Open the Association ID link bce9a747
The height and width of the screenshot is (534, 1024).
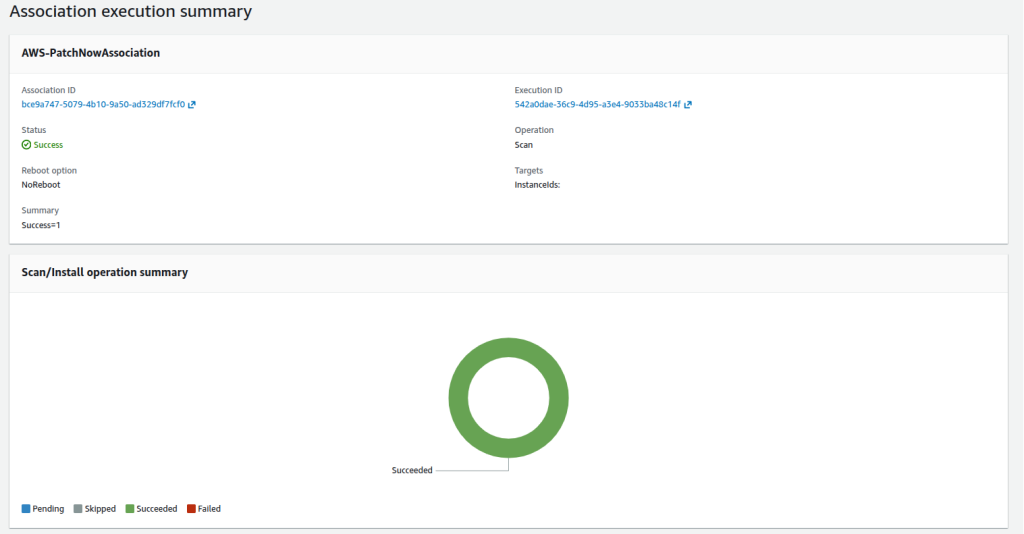103,104
